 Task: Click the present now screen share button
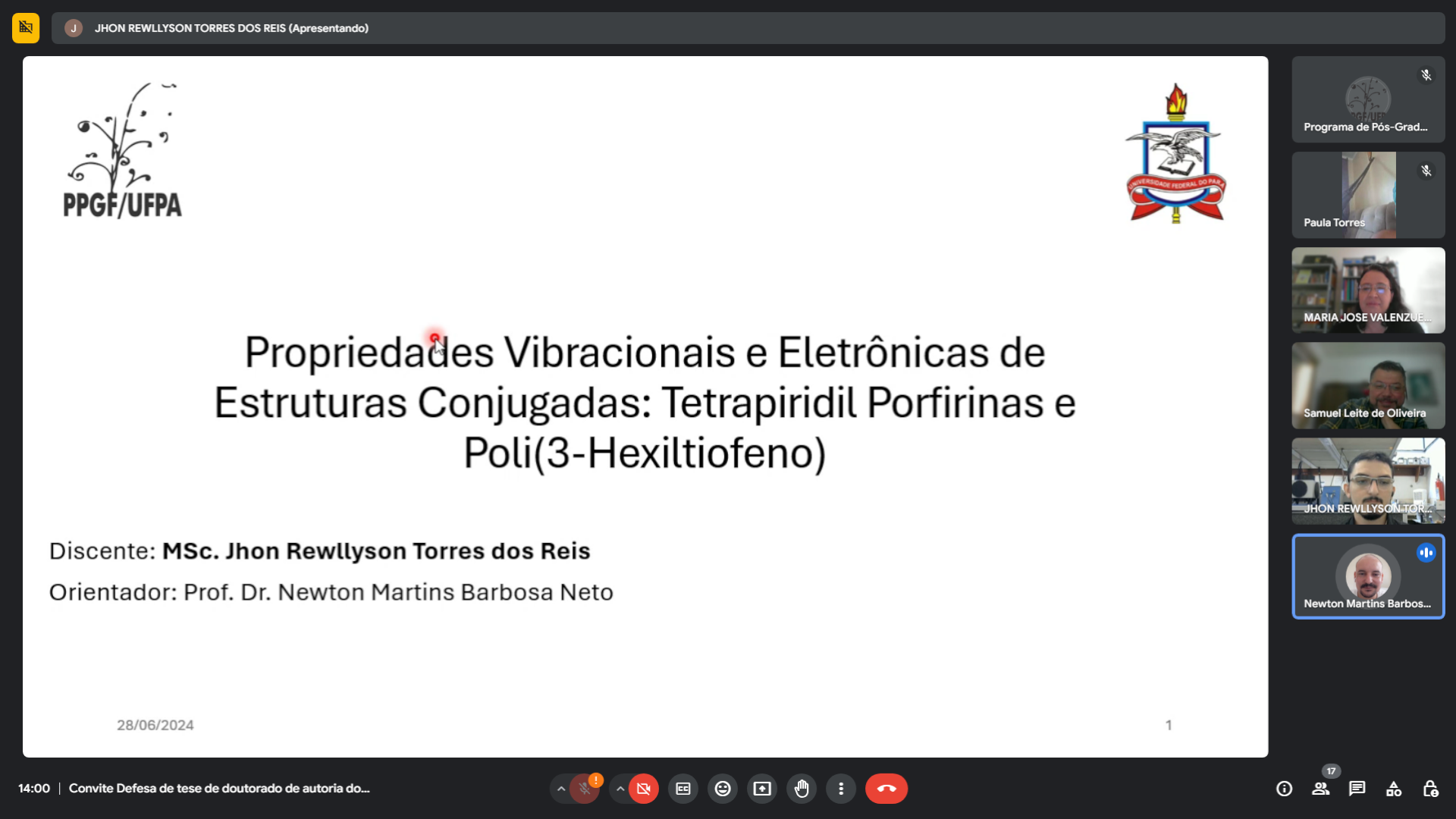click(762, 789)
